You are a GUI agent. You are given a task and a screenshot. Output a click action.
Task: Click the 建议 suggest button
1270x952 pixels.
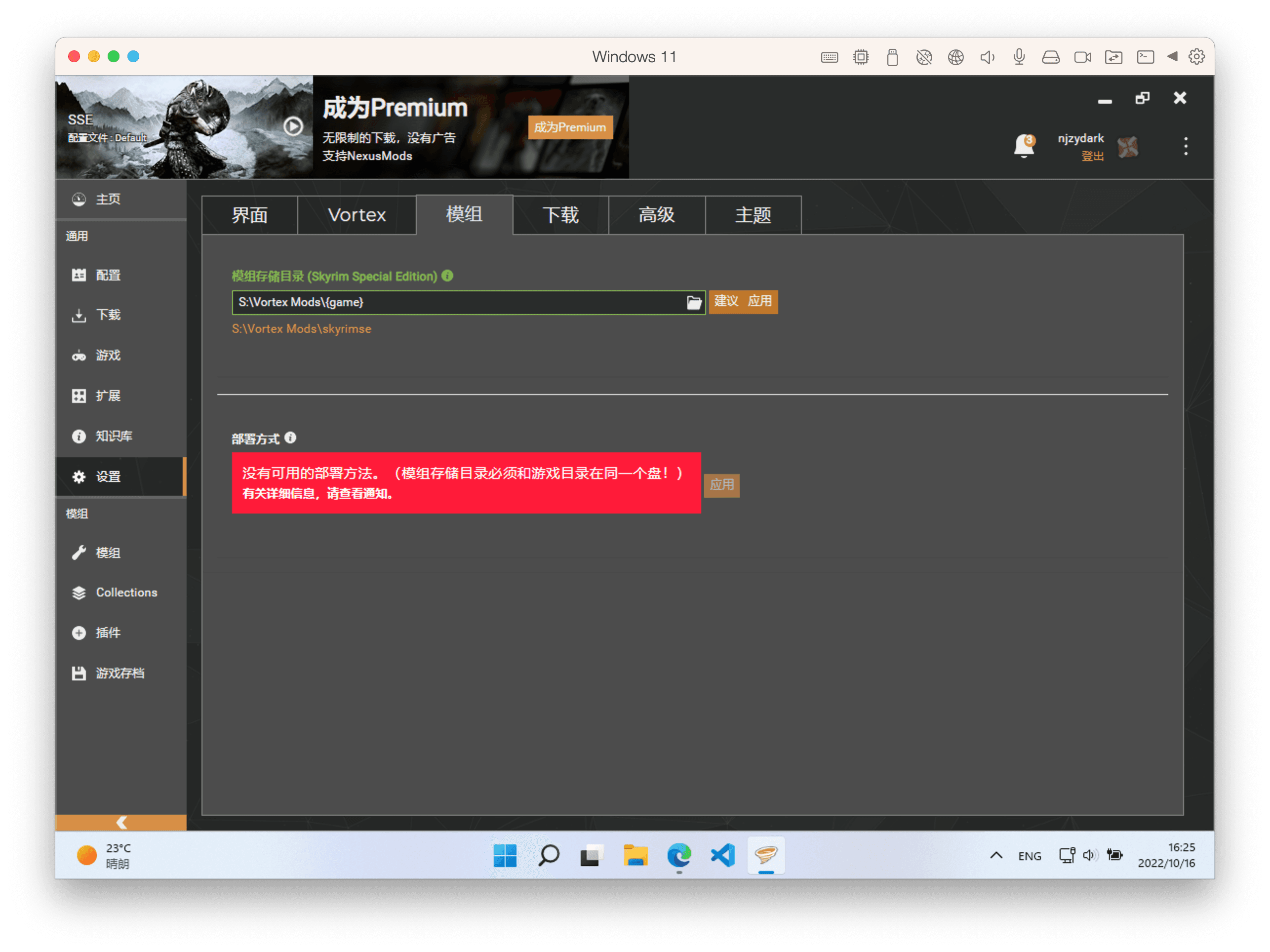pyautogui.click(x=726, y=301)
